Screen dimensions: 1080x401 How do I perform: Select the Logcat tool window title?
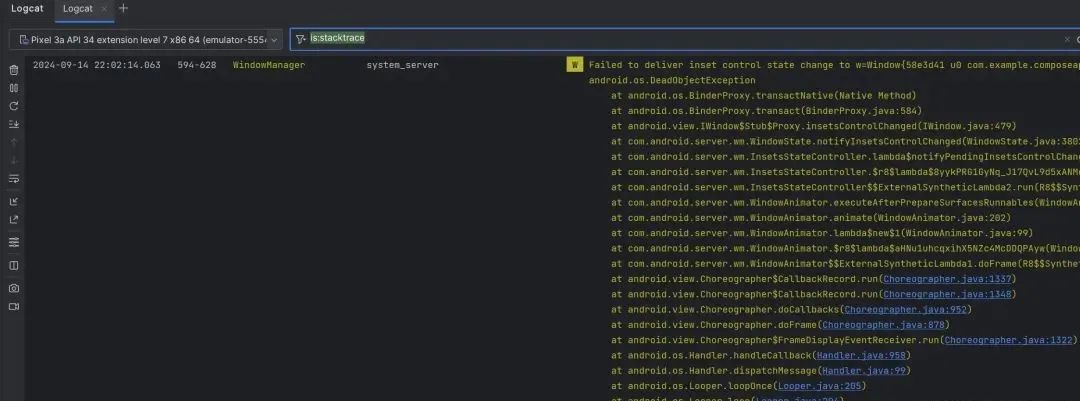(27, 8)
